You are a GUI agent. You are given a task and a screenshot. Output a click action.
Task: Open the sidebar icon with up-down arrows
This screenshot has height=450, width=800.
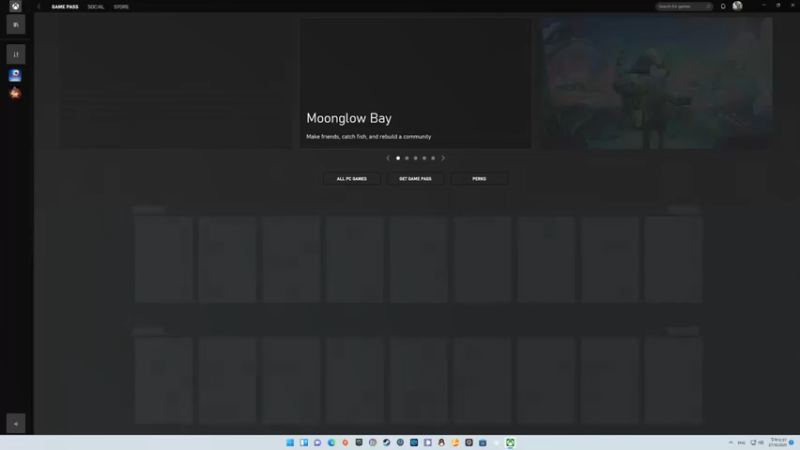pyautogui.click(x=16, y=54)
